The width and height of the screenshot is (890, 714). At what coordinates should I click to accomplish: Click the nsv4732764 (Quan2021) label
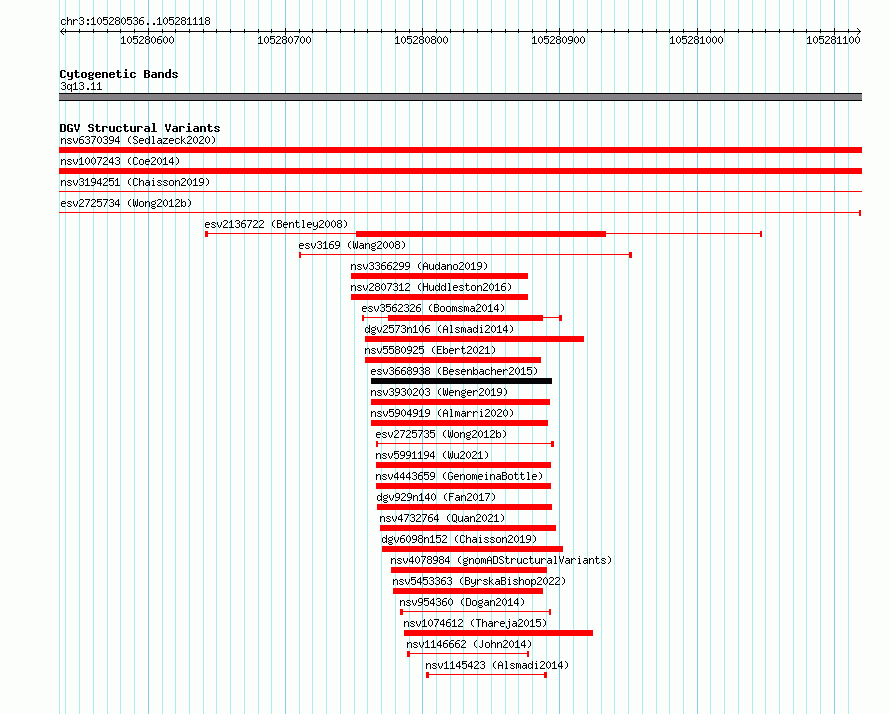tap(442, 518)
